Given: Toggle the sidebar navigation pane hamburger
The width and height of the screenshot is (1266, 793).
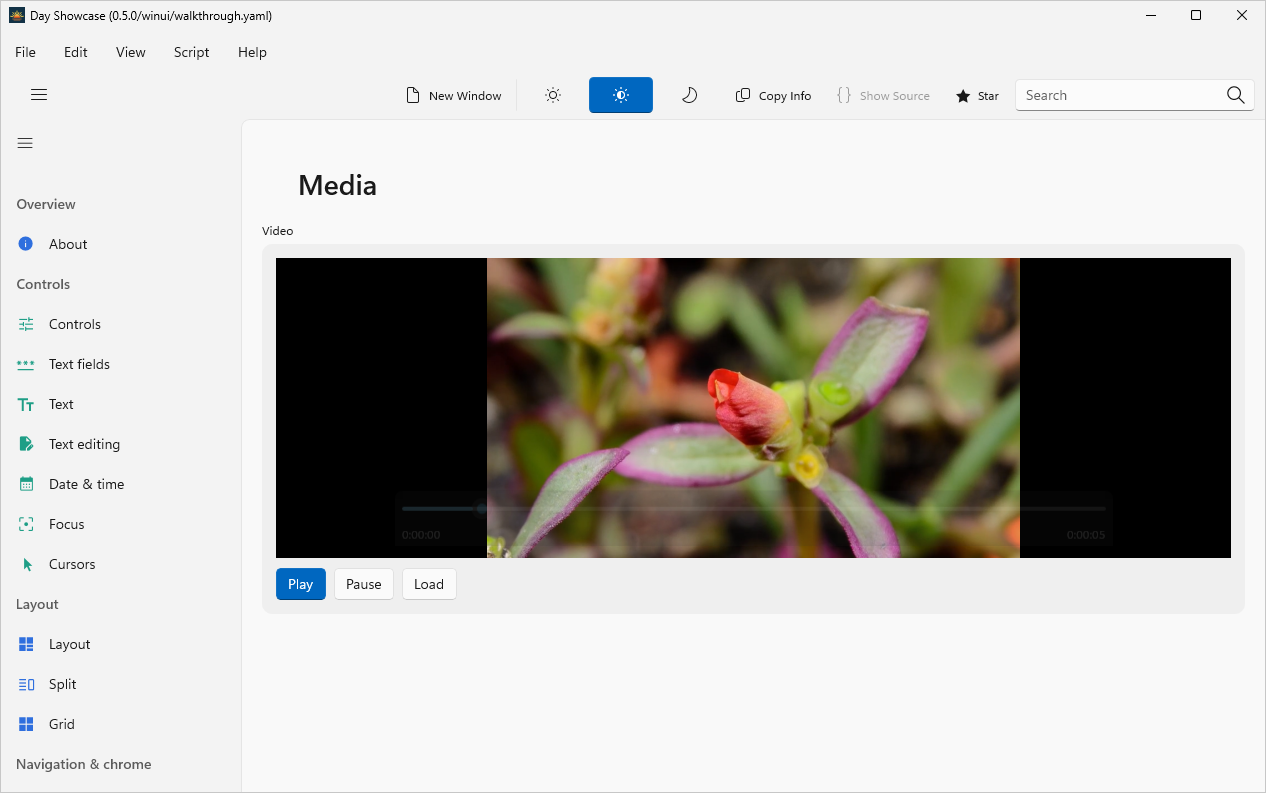Looking at the screenshot, I should pos(25,143).
